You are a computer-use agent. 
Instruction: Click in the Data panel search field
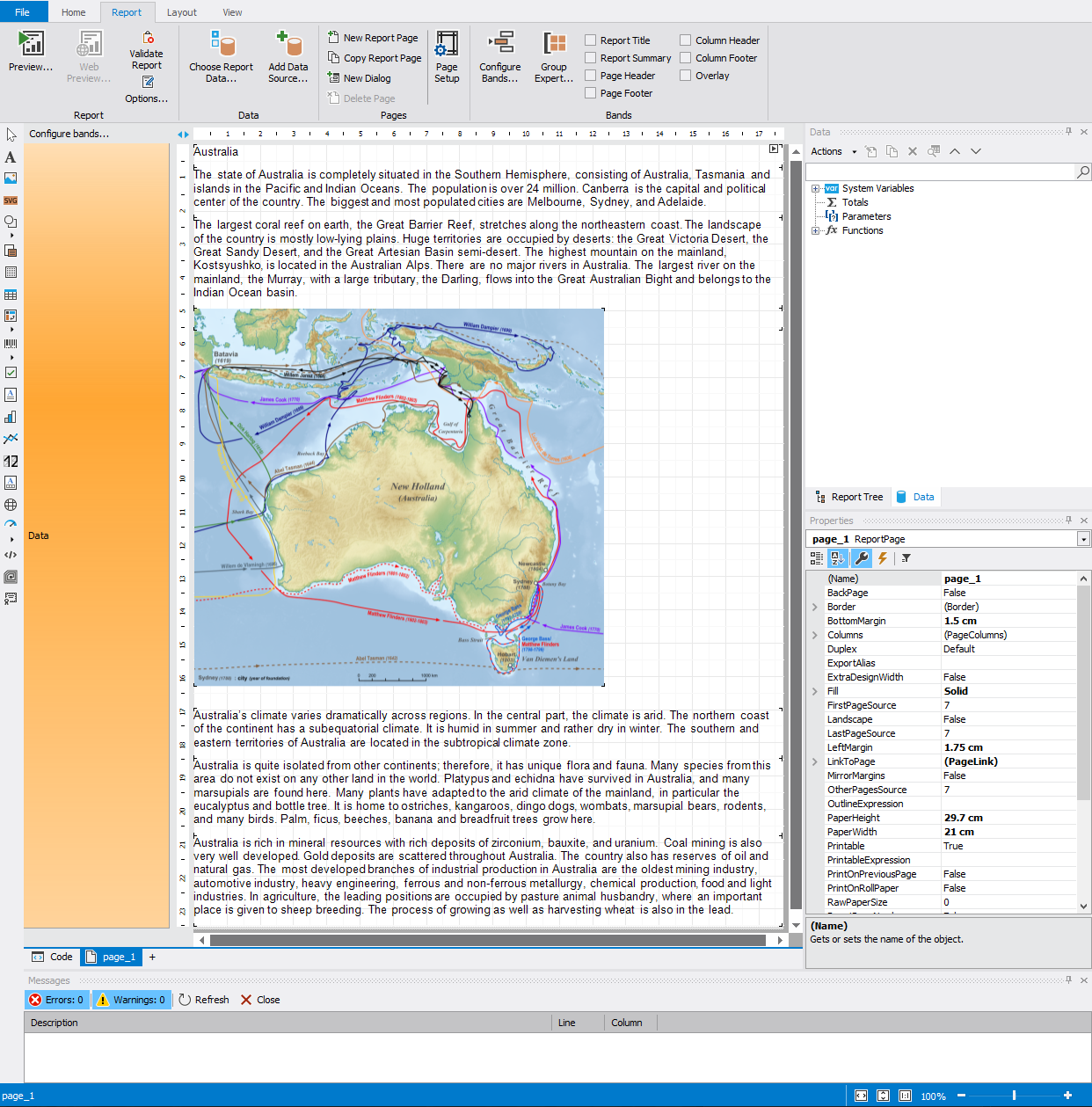(x=942, y=171)
